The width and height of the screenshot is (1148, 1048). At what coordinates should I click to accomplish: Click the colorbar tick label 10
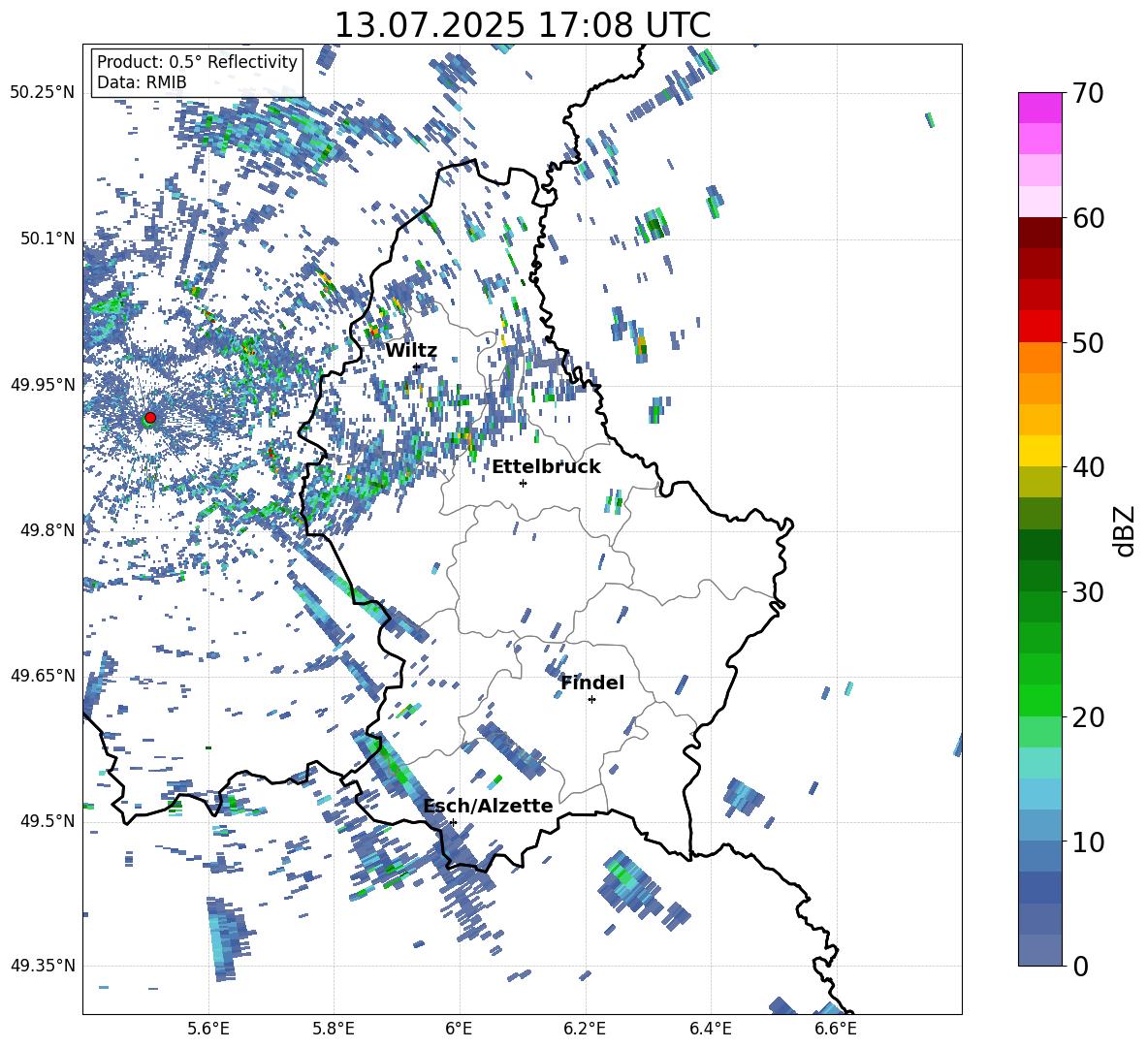coord(1087,842)
